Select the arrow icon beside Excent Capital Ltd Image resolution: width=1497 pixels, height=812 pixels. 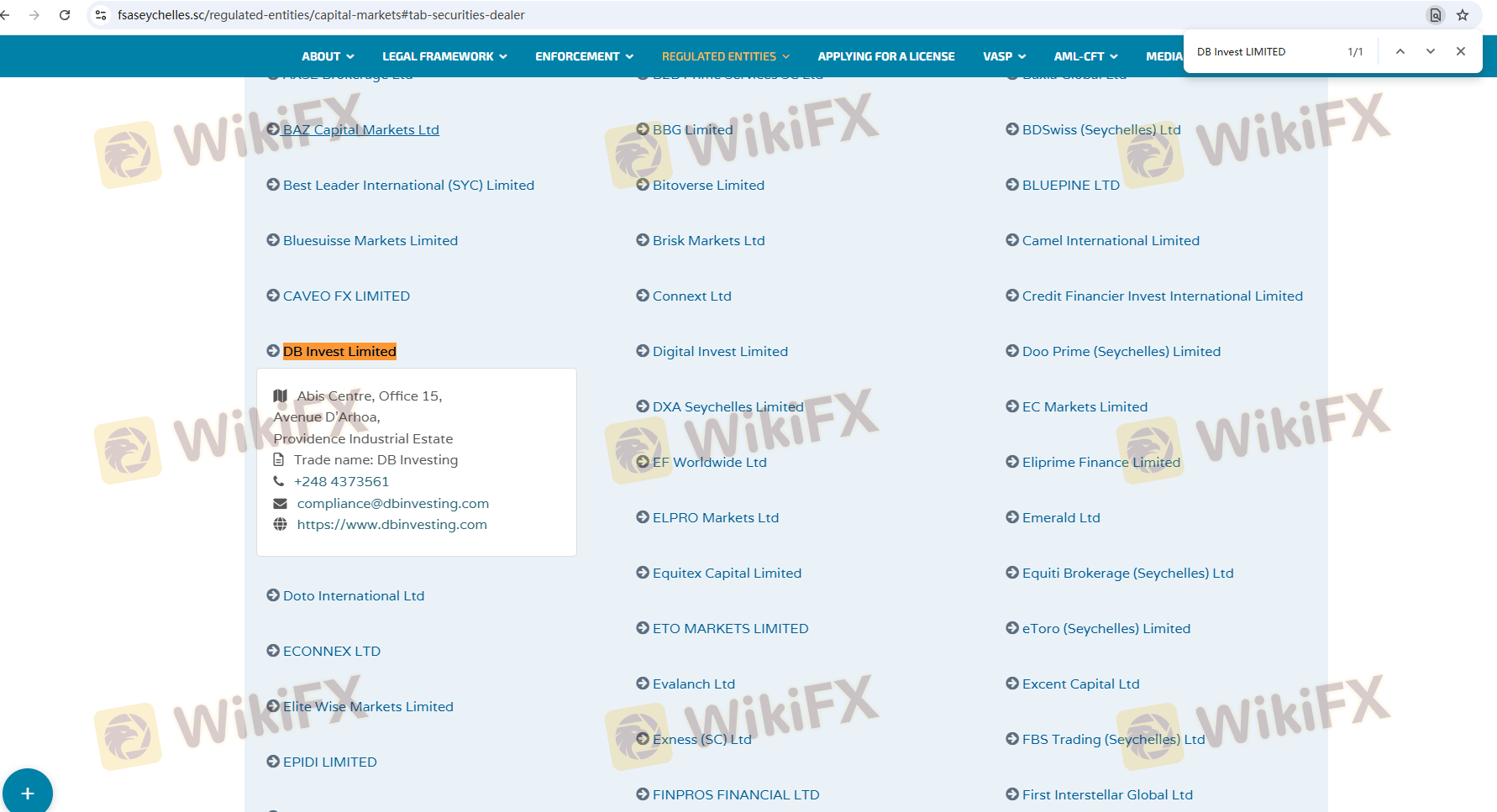pos(1012,684)
